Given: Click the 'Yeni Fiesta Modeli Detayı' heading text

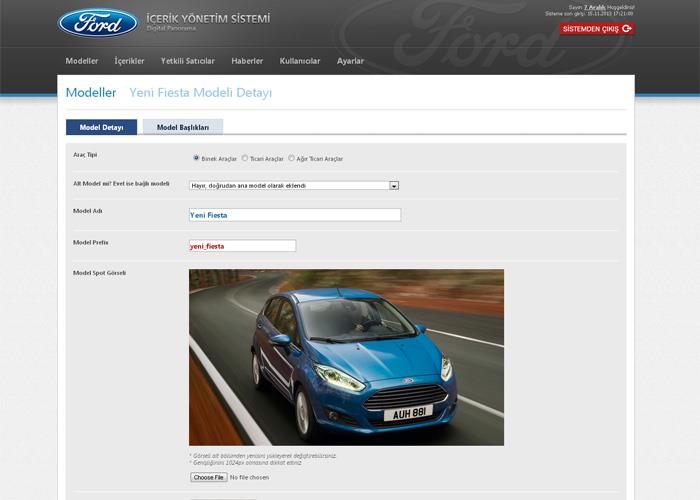Looking at the screenshot, I should point(200,92).
